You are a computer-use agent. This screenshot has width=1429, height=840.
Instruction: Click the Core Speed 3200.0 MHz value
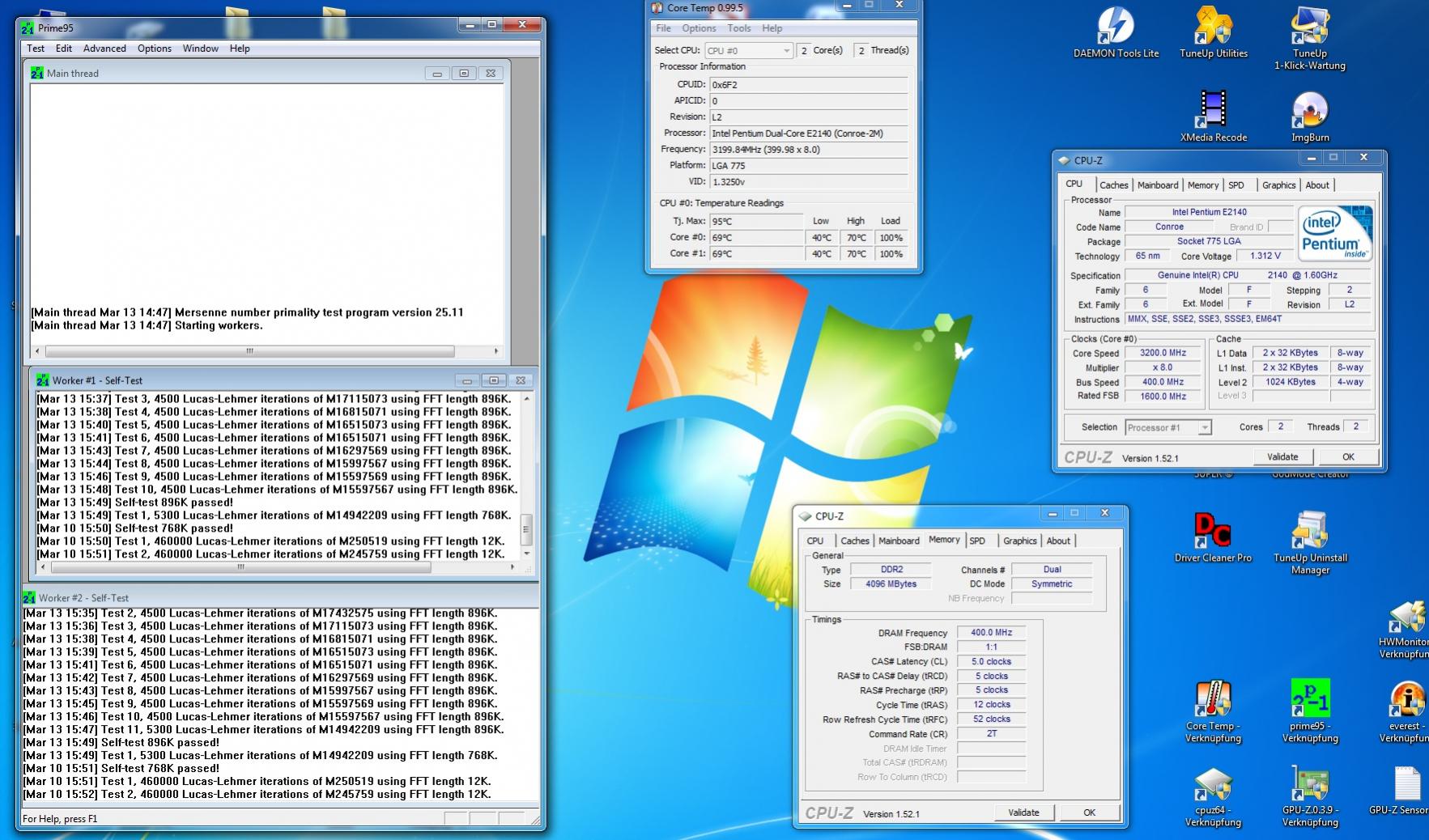(x=1163, y=353)
